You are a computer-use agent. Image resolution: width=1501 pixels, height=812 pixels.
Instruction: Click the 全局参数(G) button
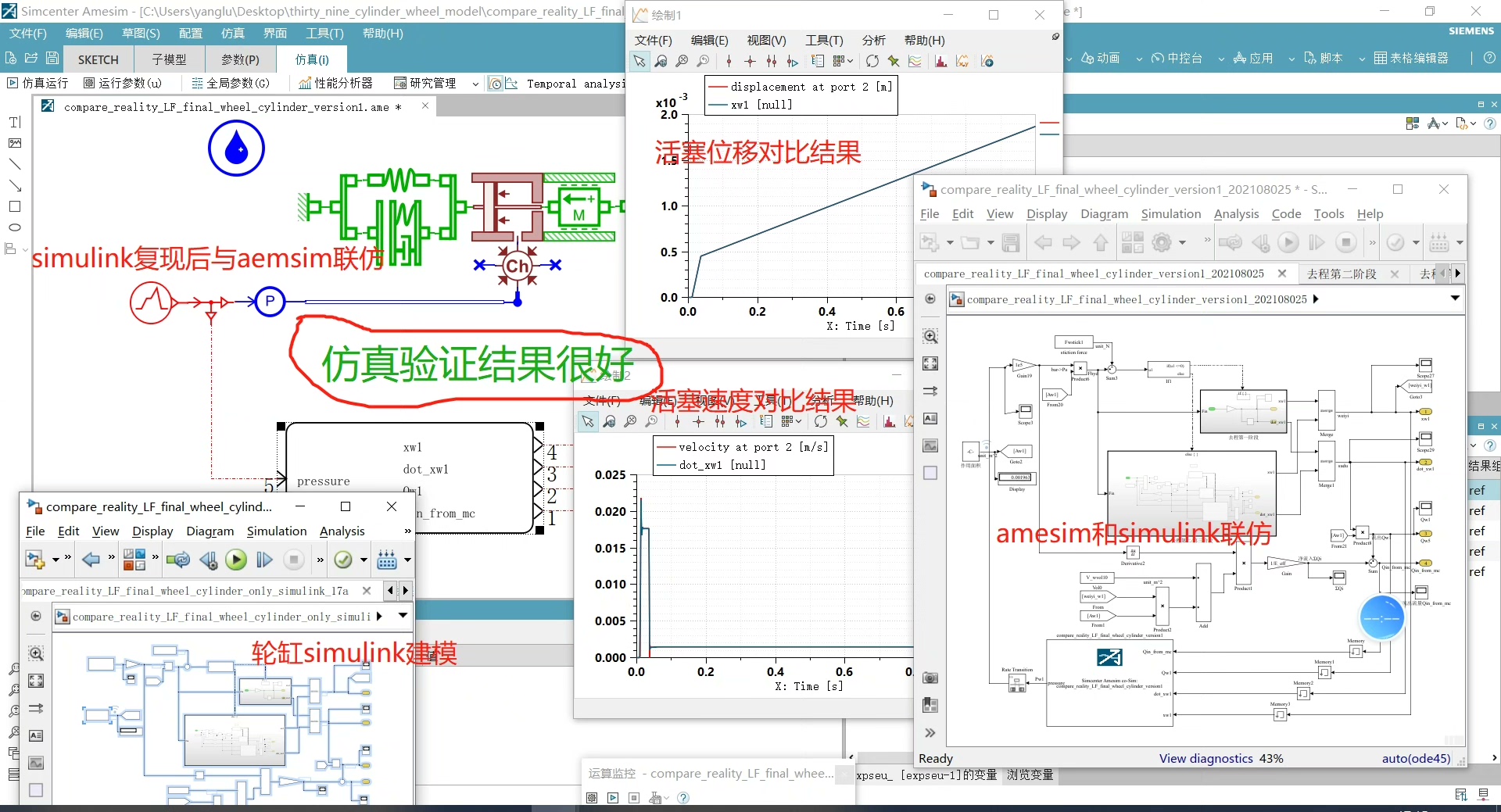coord(230,83)
